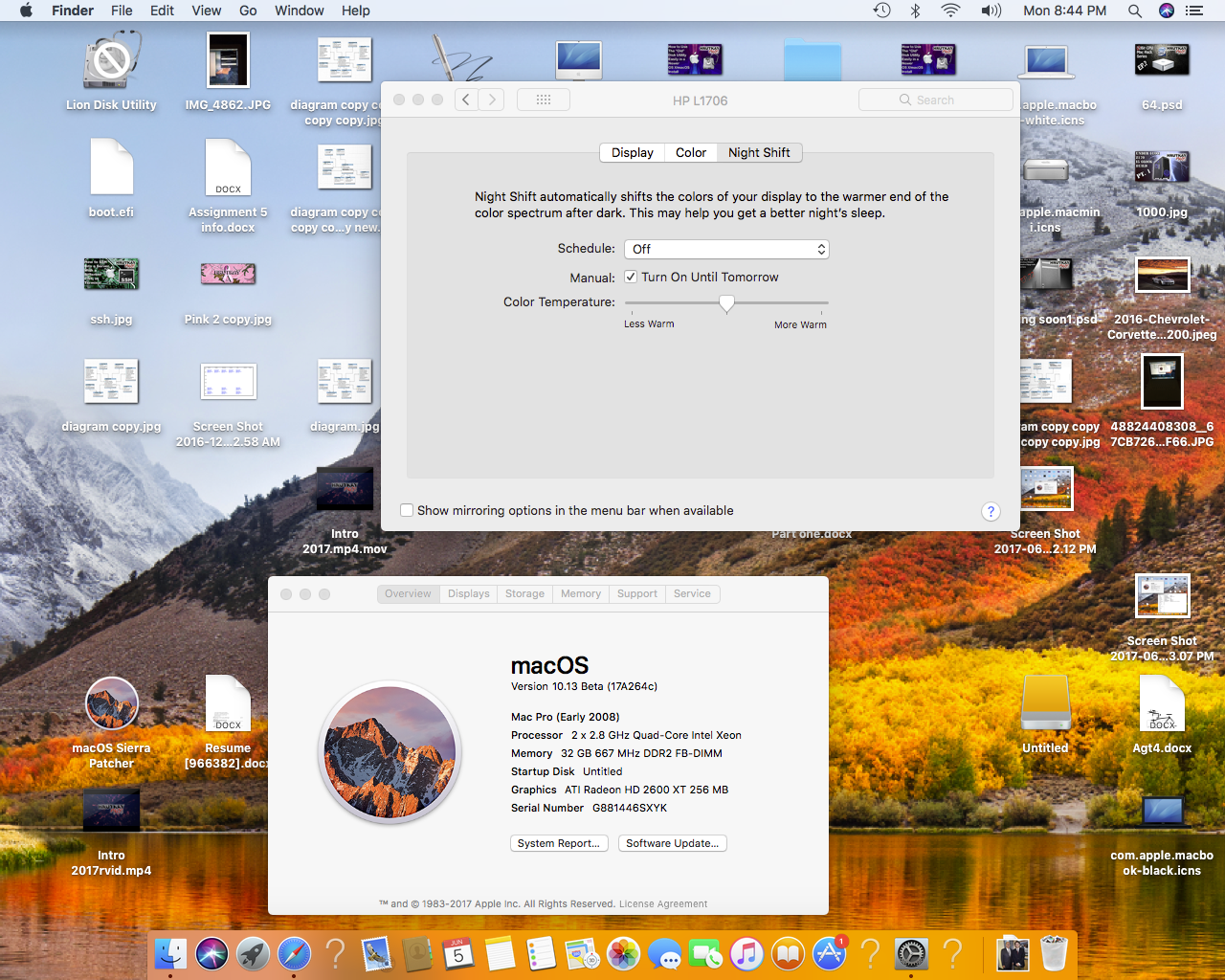
Task: Open Finder from the Dock
Action: [170, 954]
